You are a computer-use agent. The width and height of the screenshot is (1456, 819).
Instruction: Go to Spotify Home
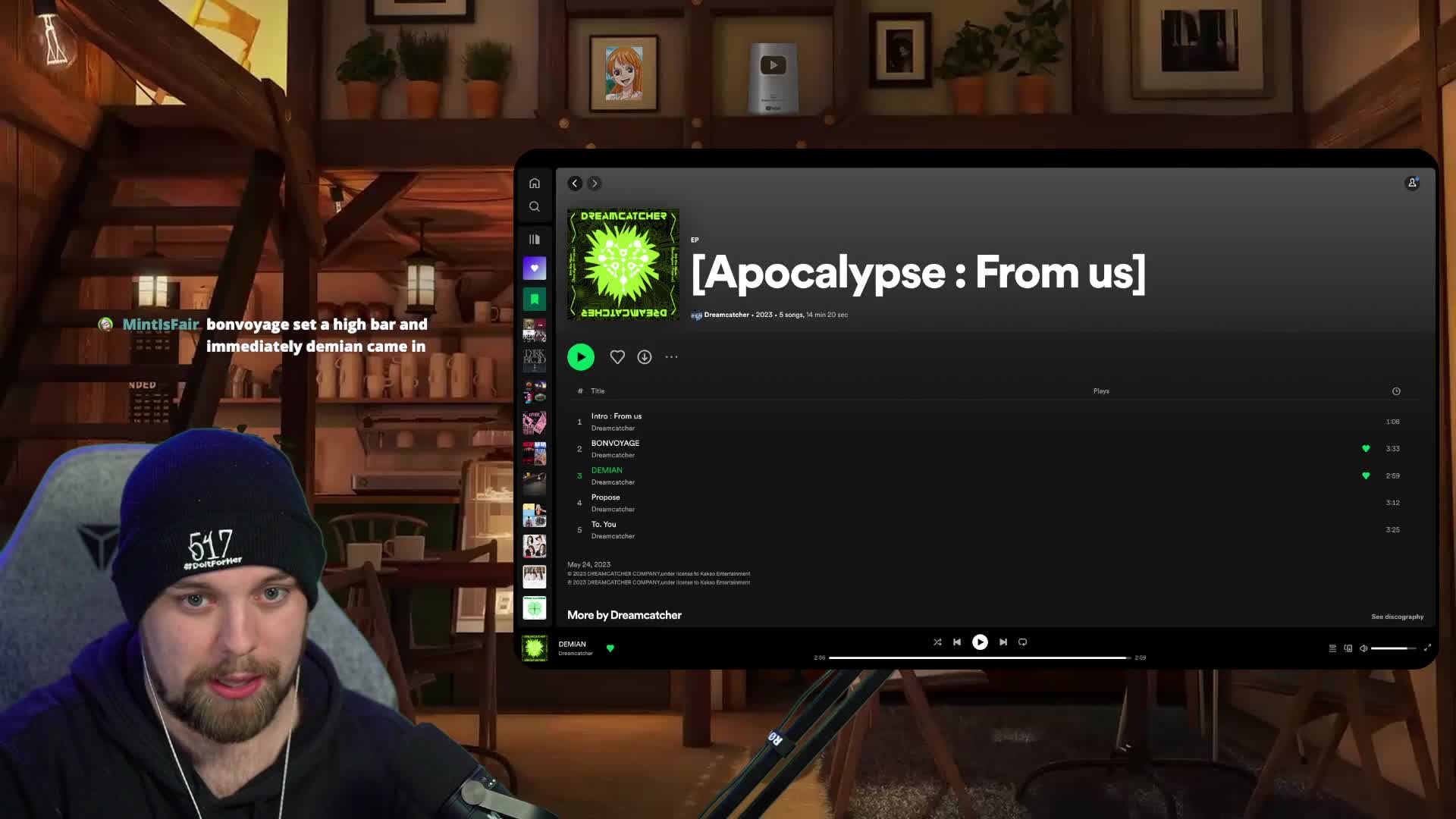tap(535, 184)
